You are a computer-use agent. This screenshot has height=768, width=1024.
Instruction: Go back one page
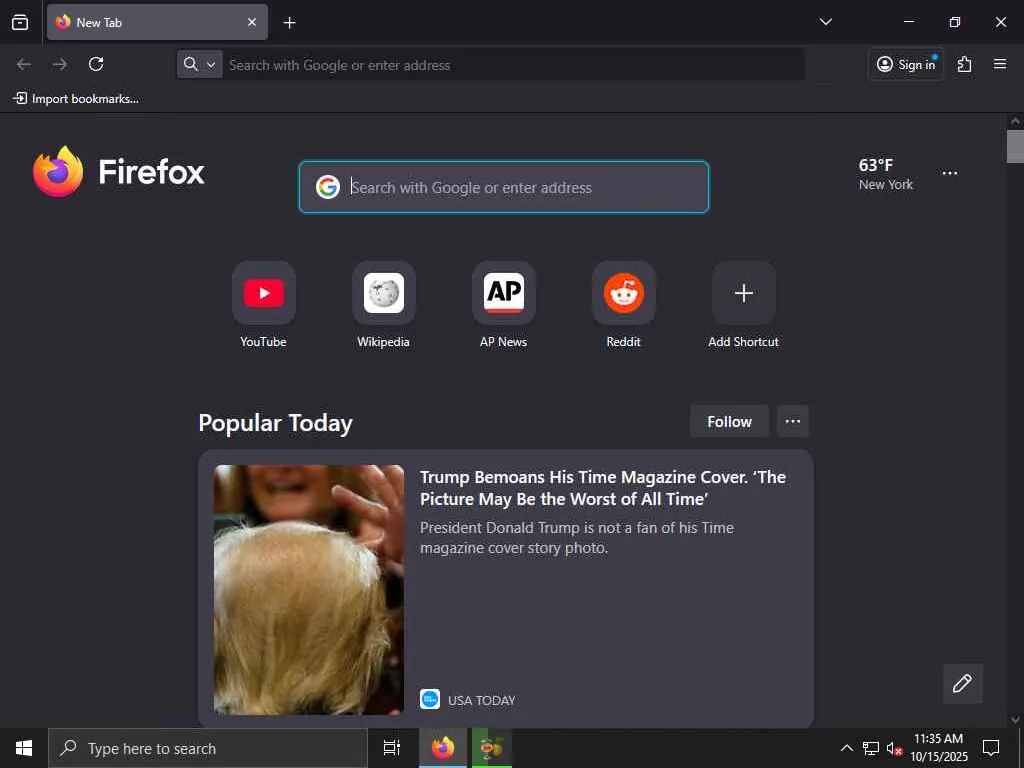24,64
